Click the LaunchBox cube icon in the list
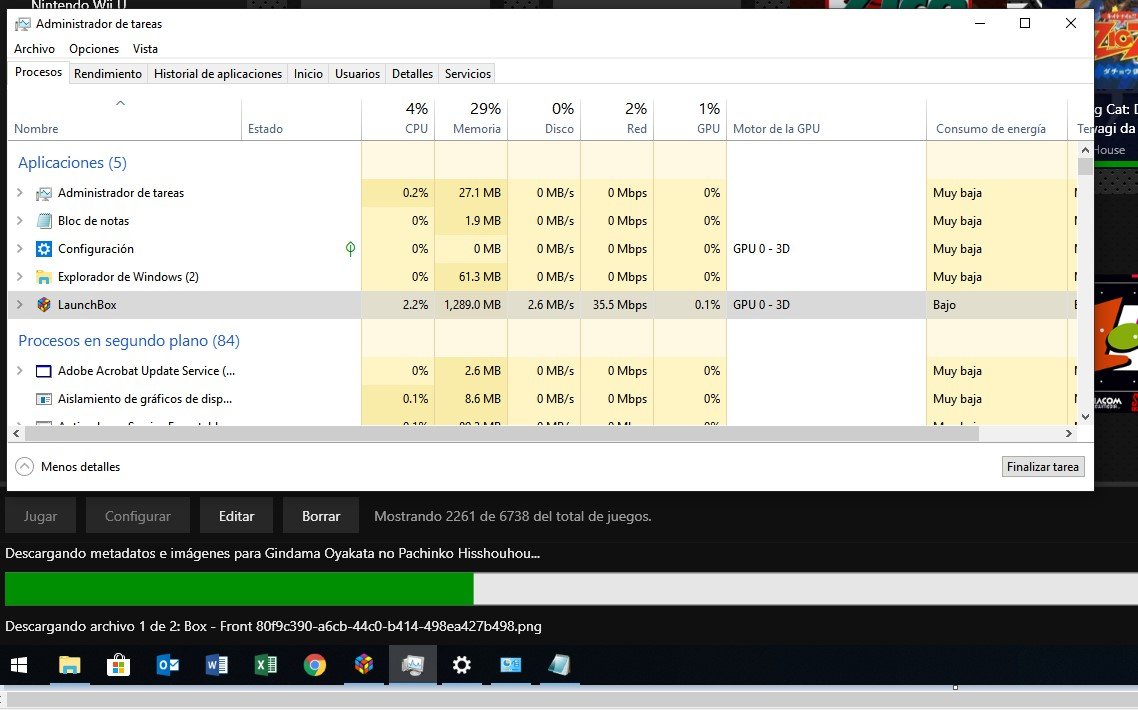The image size is (1138, 710). (44, 305)
